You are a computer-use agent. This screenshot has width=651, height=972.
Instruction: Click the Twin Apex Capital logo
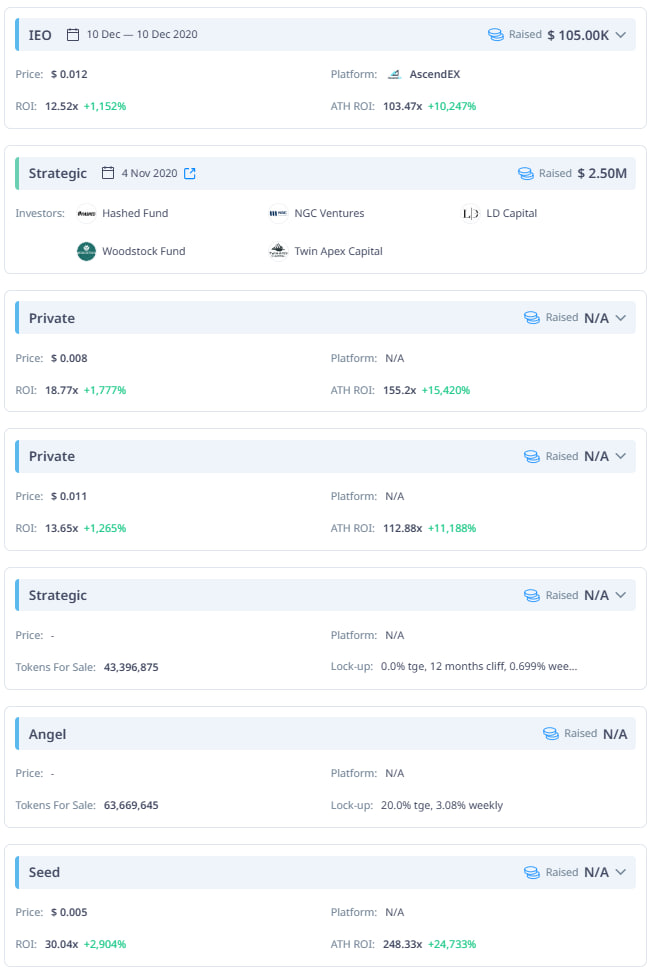278,251
